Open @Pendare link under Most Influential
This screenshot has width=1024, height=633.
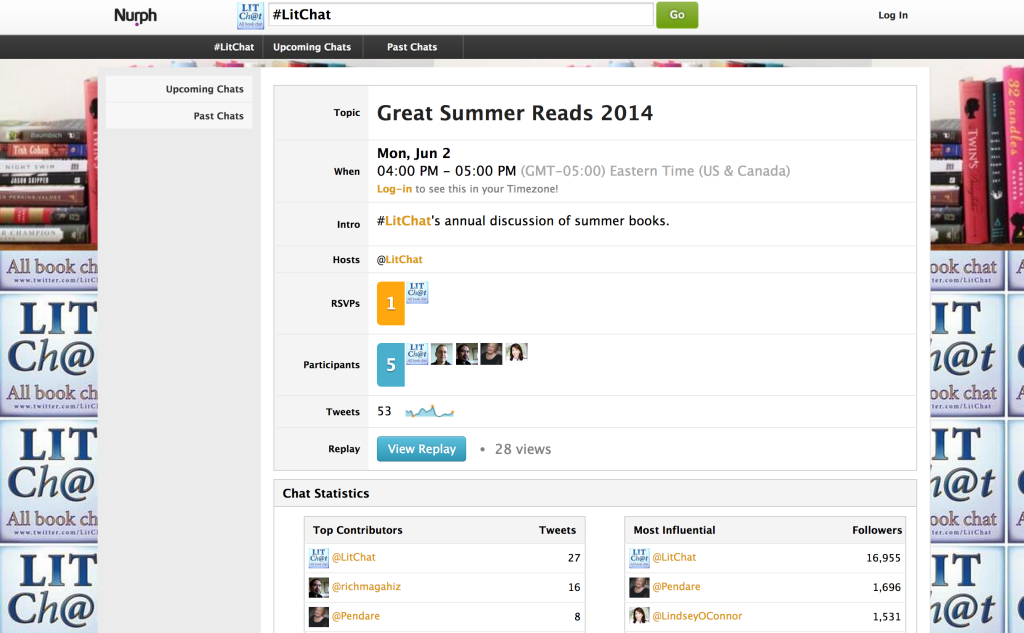(677, 587)
